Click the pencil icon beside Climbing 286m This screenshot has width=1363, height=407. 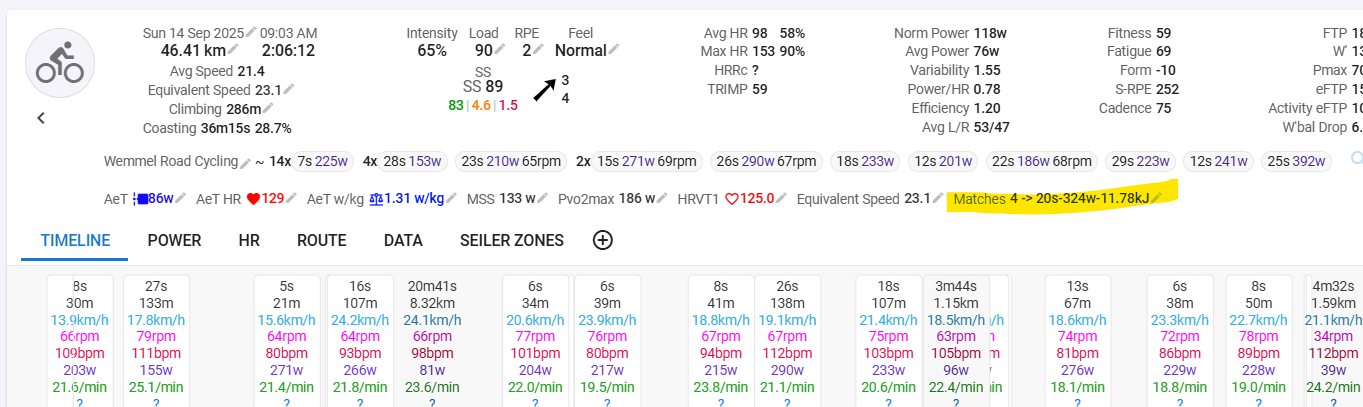coord(268,108)
